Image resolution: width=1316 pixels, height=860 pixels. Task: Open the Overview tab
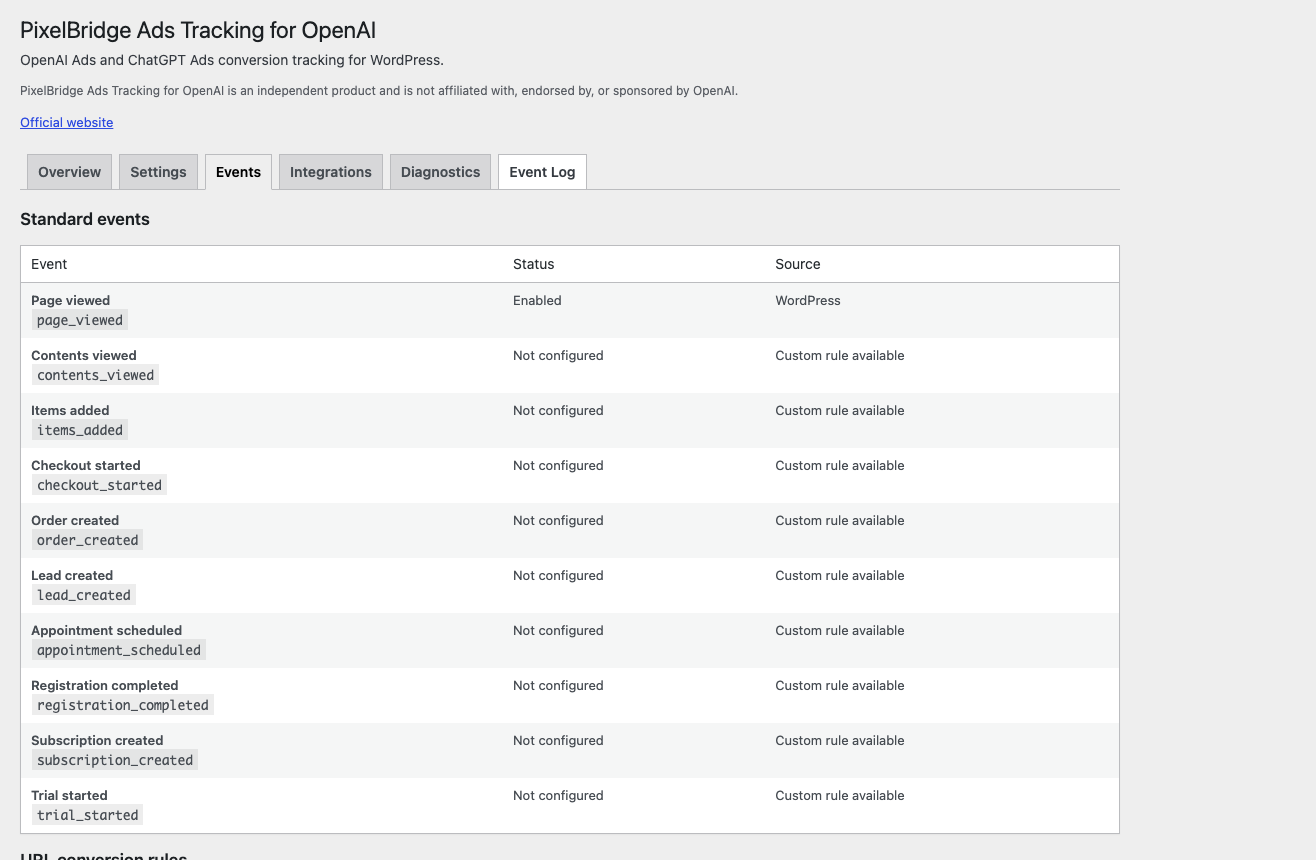pos(69,172)
